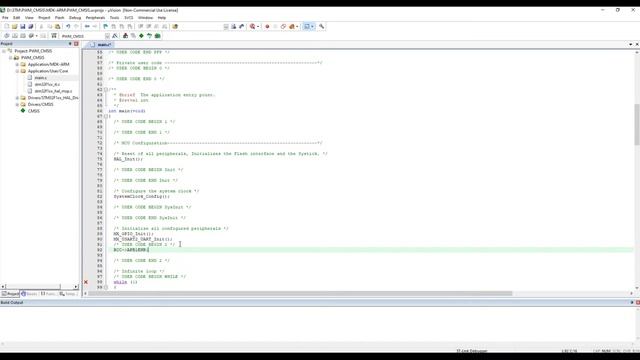Open the Flash menu
This screenshot has height=360, width=640.
coord(60,18)
